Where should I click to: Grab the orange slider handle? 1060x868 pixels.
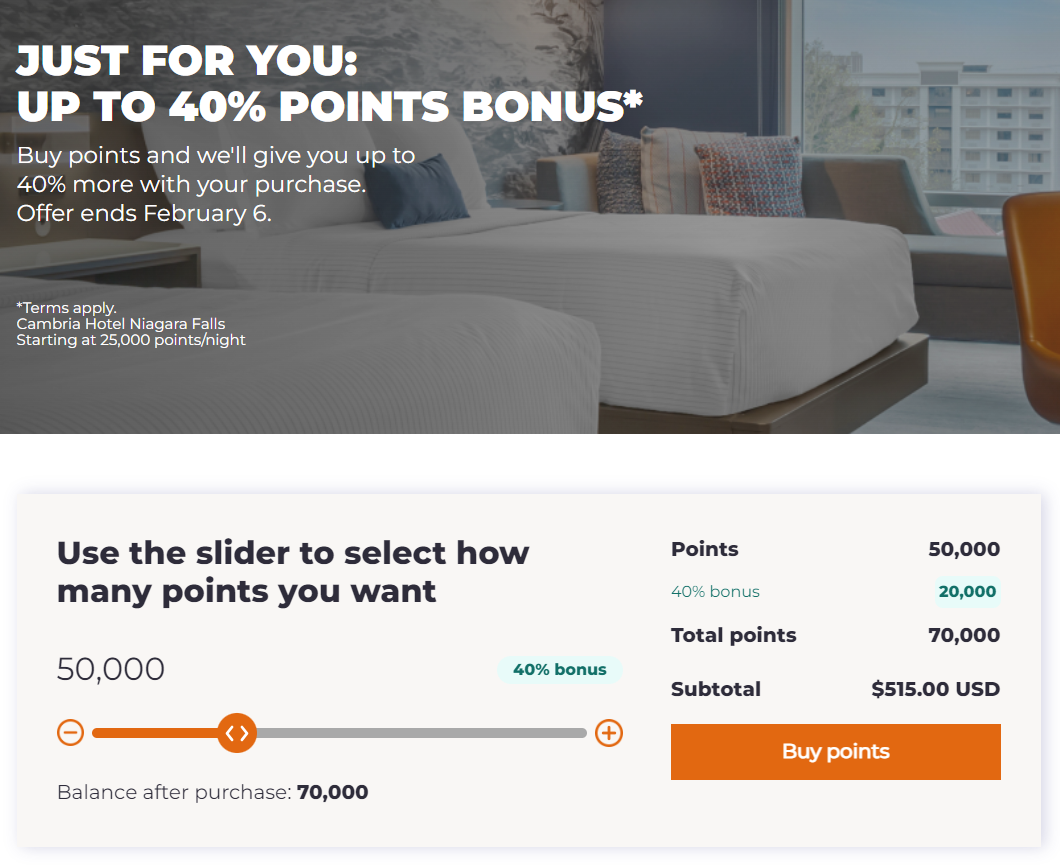coord(237,733)
